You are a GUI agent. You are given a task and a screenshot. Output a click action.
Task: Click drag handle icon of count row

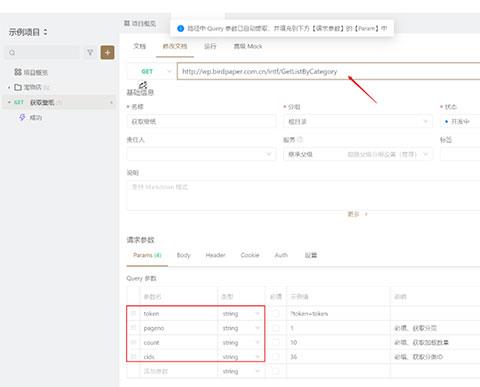tap(133, 342)
